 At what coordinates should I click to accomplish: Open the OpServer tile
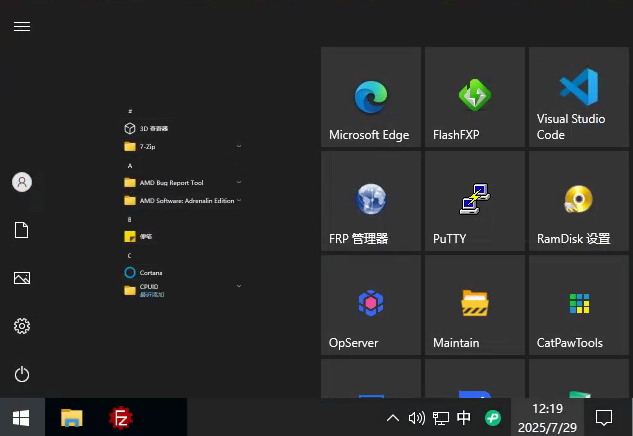click(x=370, y=305)
